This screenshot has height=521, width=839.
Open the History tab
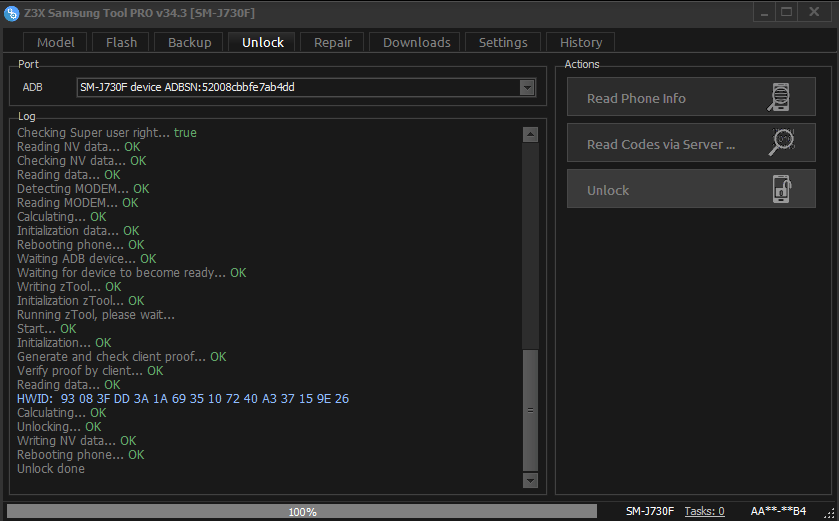[581, 42]
